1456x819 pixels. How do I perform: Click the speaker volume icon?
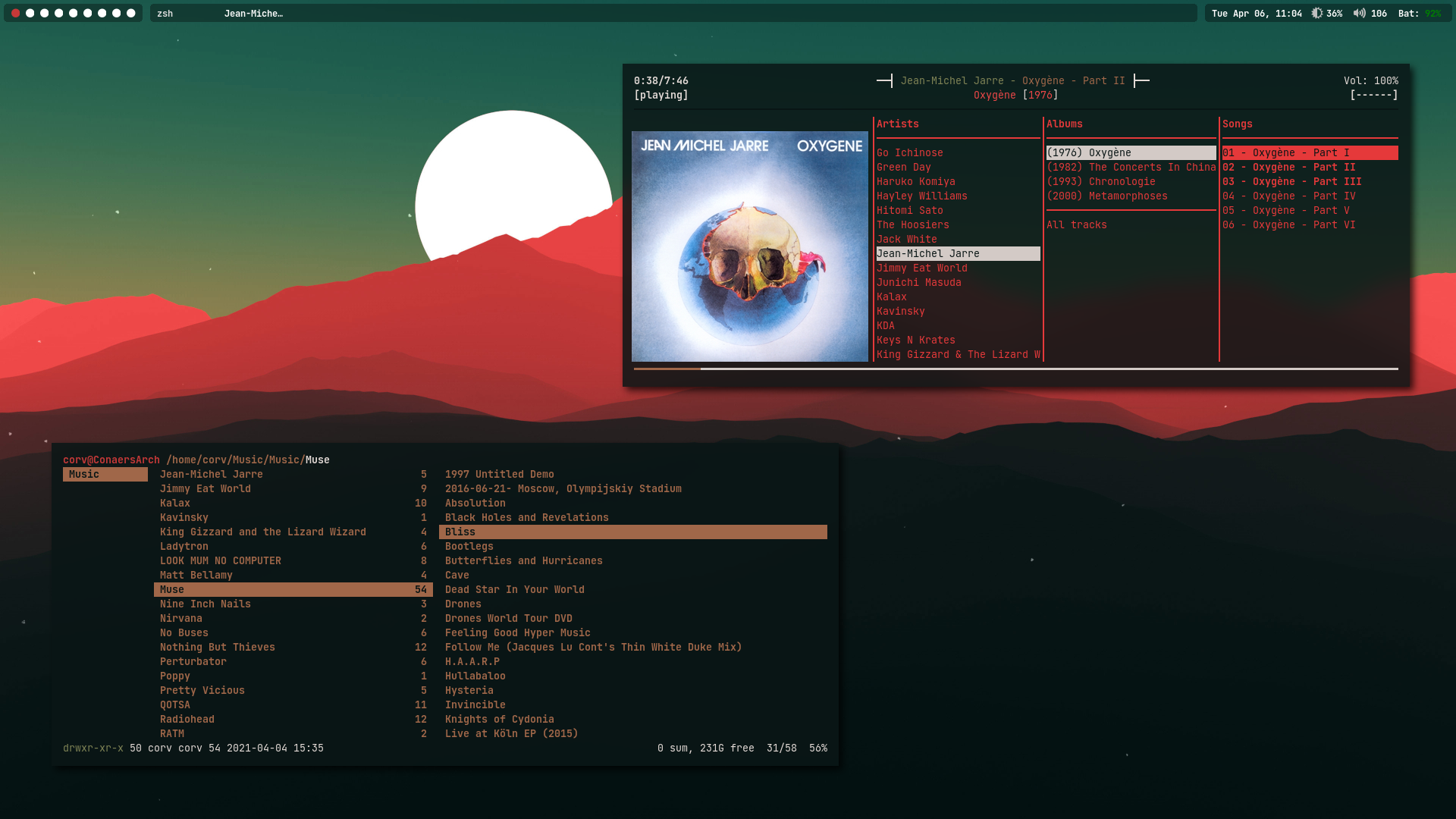[1360, 13]
